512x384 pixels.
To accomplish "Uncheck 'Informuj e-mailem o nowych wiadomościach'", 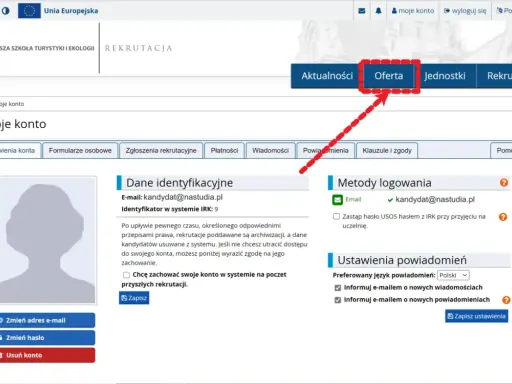I will (x=338, y=288).
